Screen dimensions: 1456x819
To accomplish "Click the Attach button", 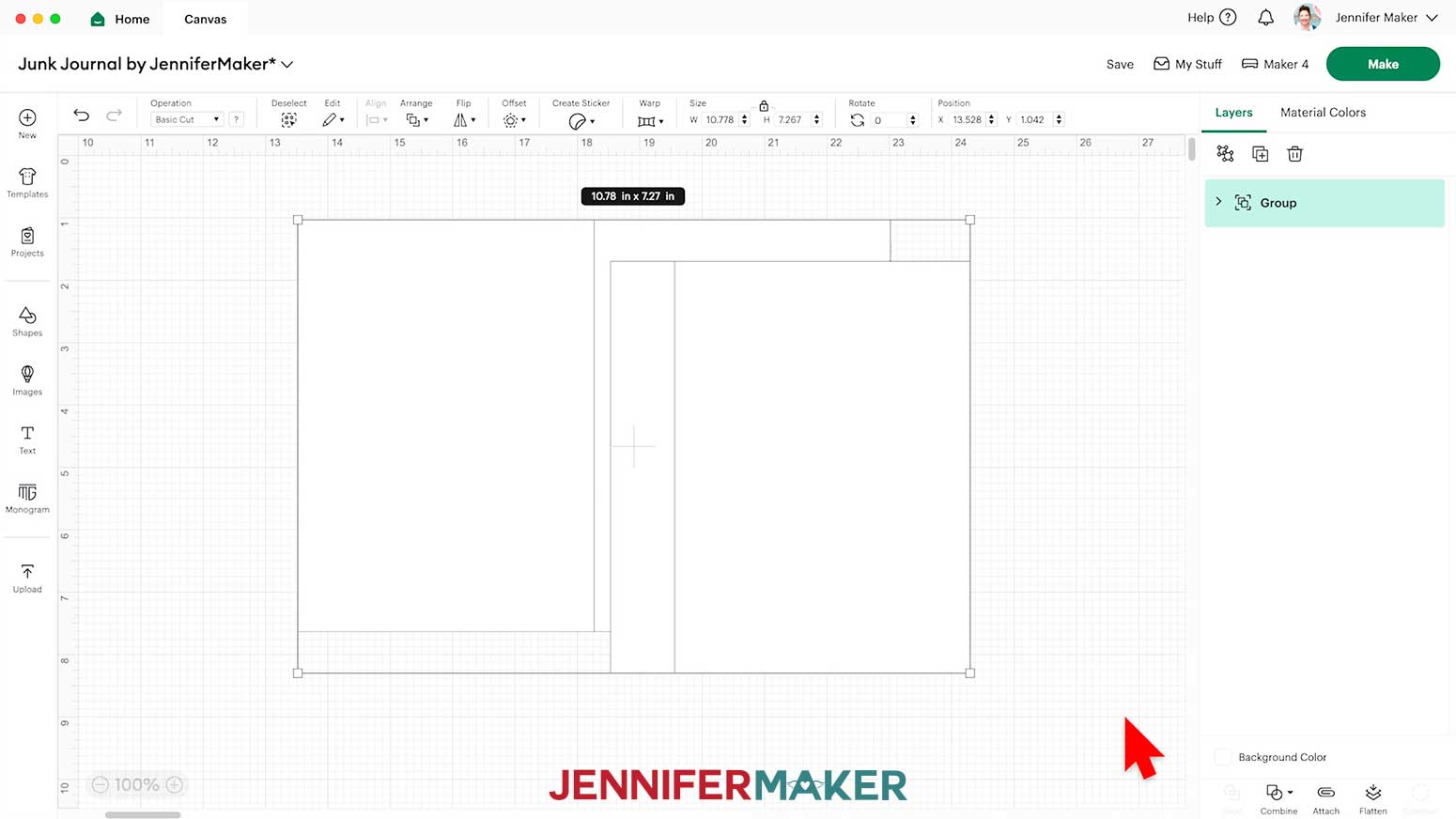I will point(1325,798).
